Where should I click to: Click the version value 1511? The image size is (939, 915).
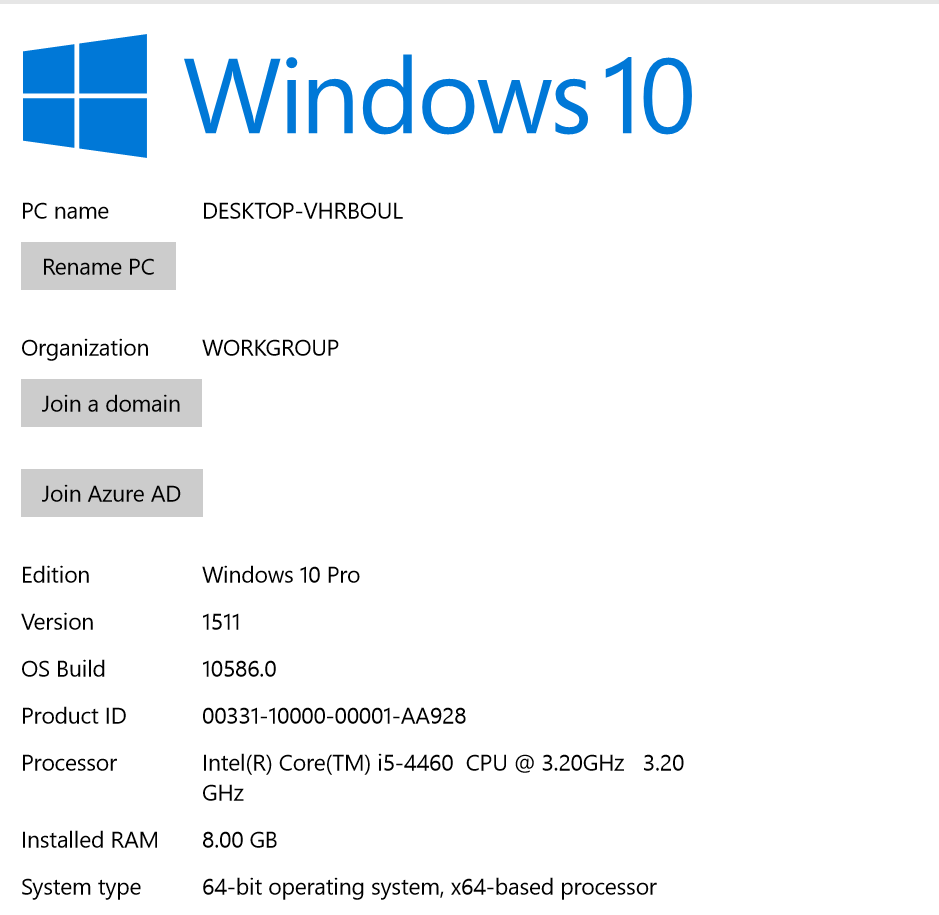point(221,622)
